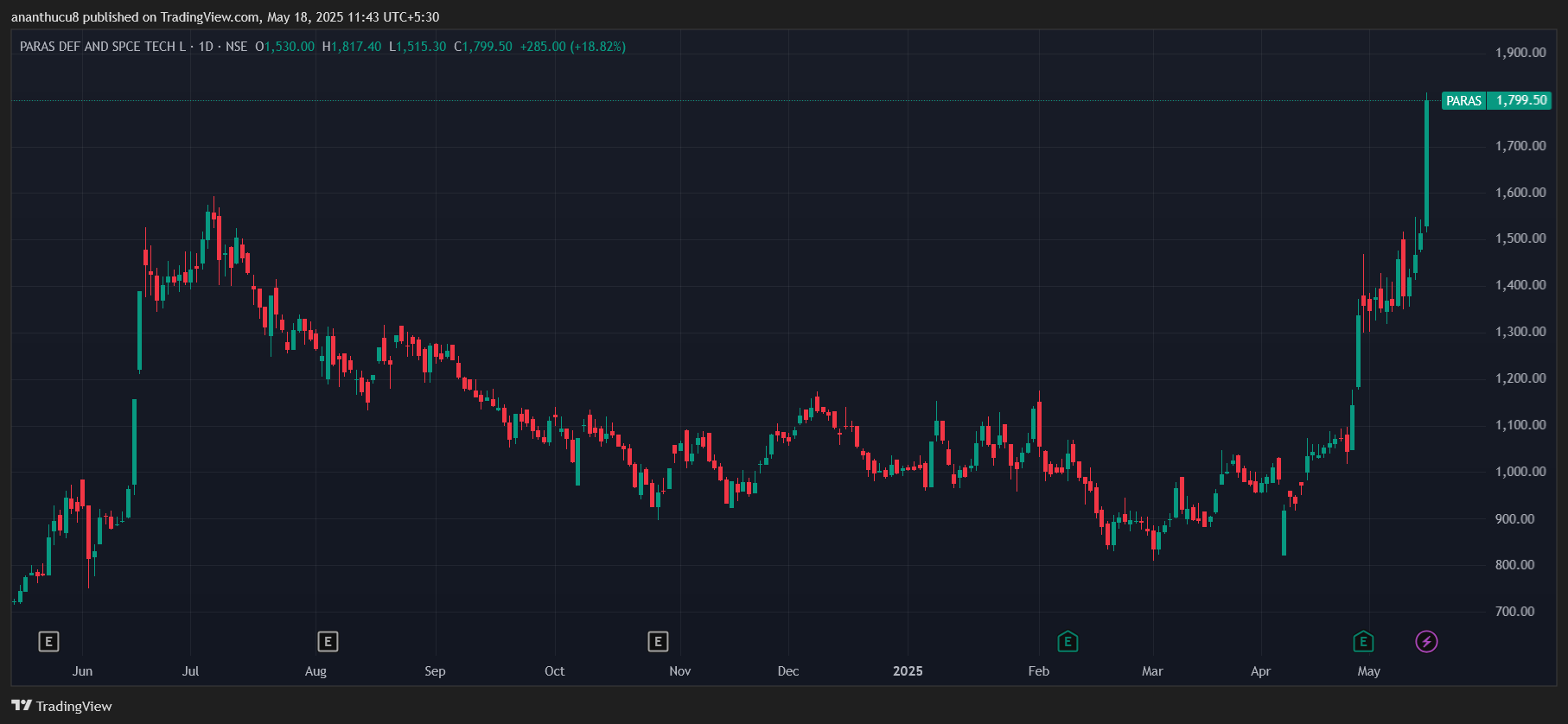Click the purple lightning bolt event icon

pos(1426,641)
